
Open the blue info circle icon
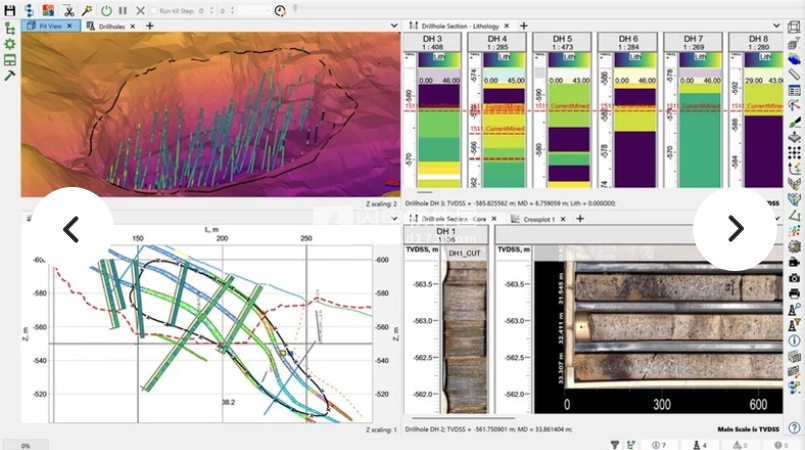794,340
